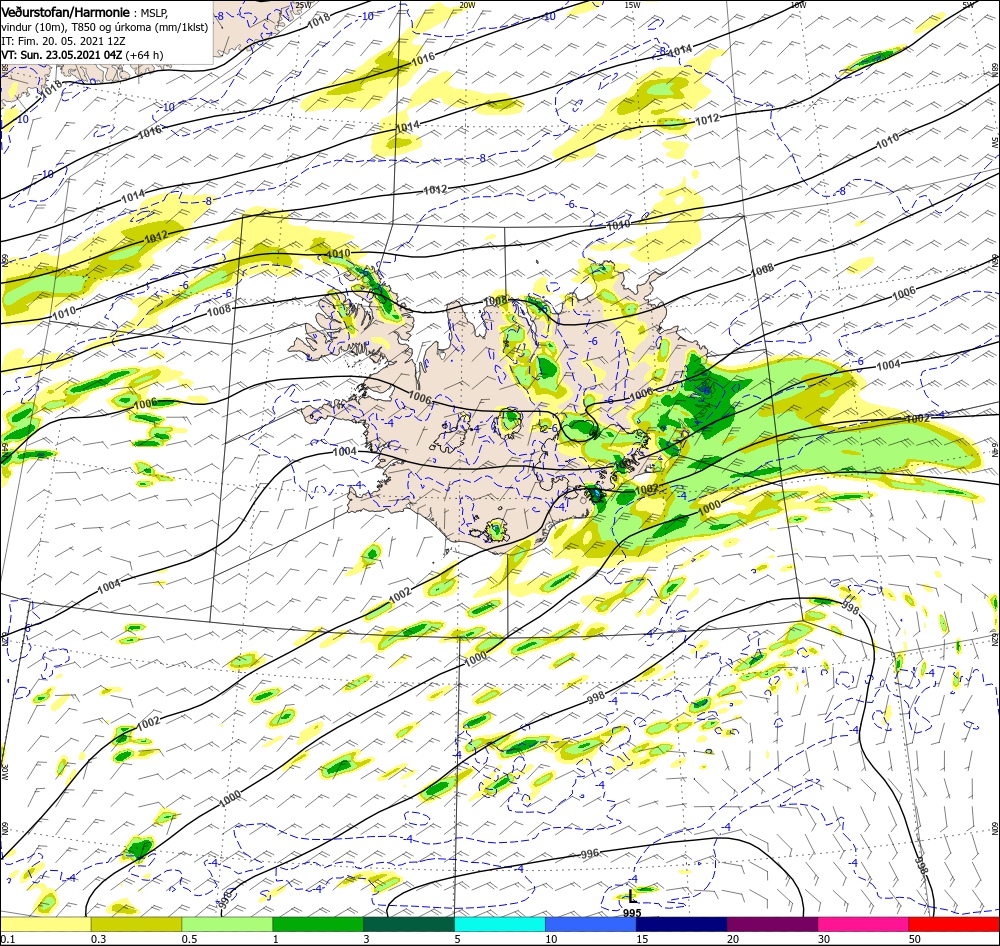
Task: Click the olive 0.3–0.5 legend swatch
Action: coord(136,924)
